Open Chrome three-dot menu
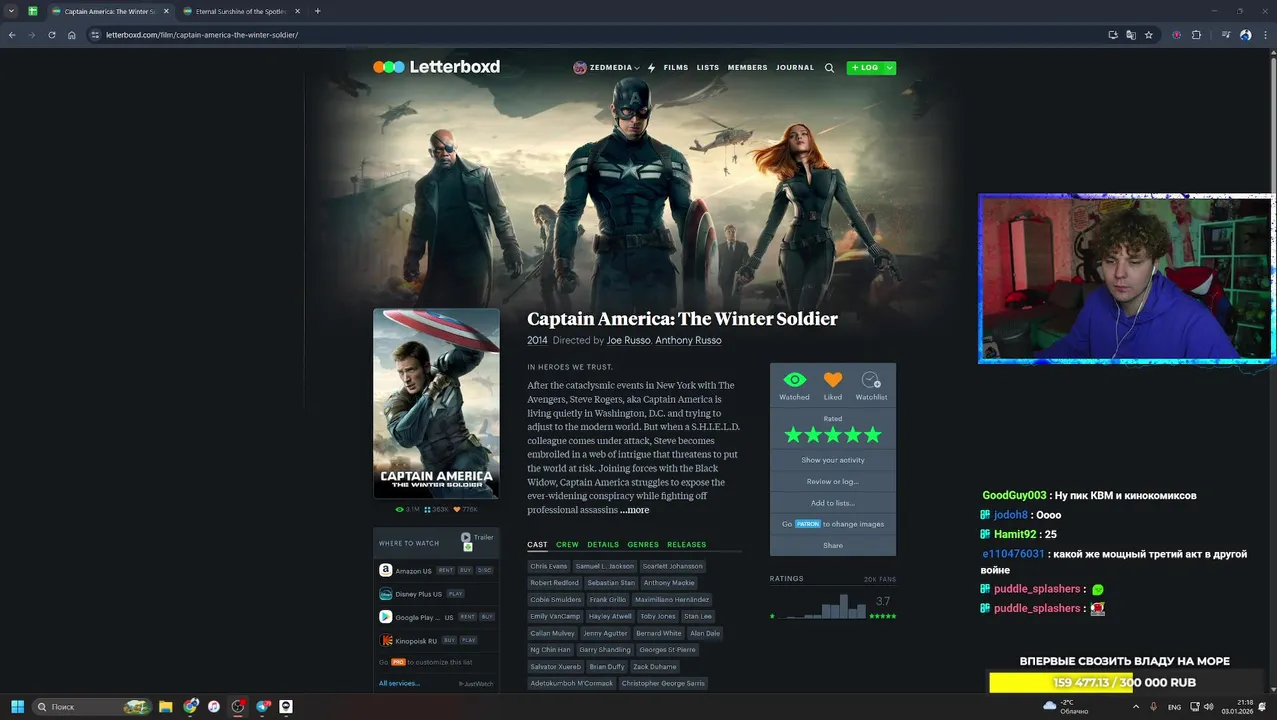The width and height of the screenshot is (1277, 720). (1264, 35)
